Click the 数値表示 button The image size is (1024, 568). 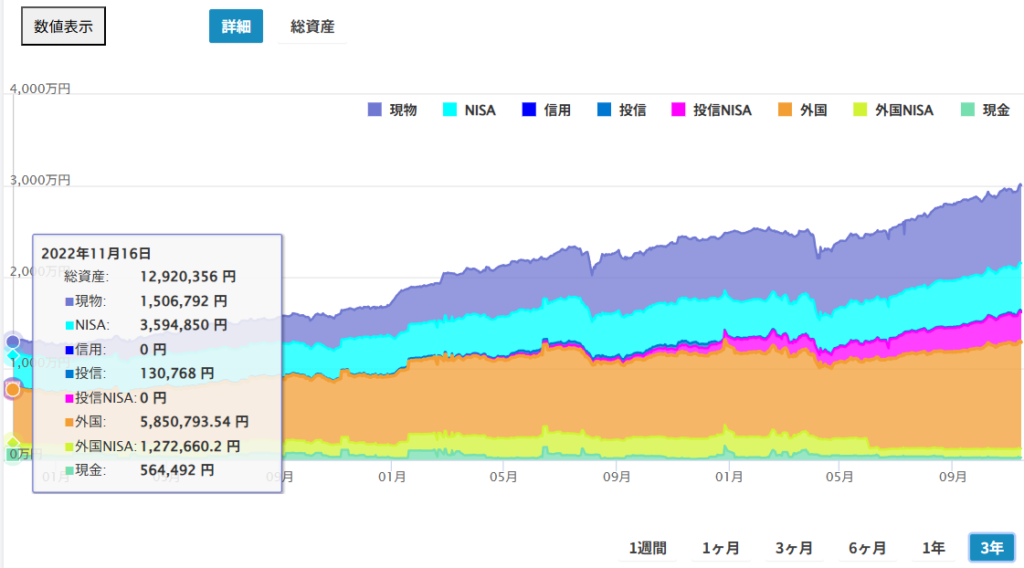(63, 27)
